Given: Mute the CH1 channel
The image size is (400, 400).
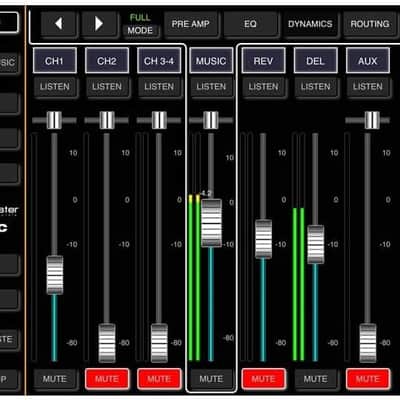Looking at the screenshot, I should click(55, 379).
